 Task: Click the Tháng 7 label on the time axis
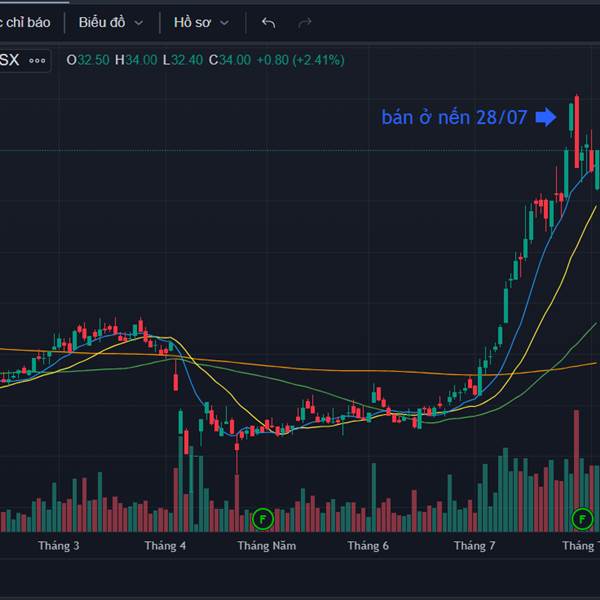(x=474, y=546)
